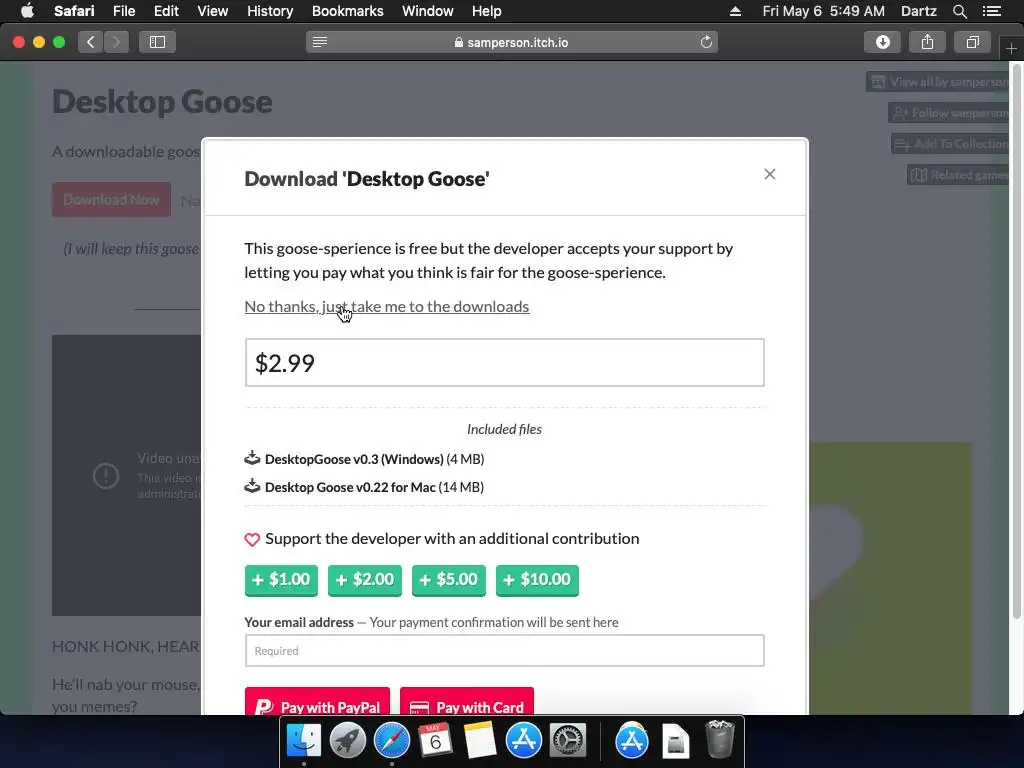Click dimmed 'View all by samperson' link
This screenshot has height=768, width=1024.
point(939,82)
